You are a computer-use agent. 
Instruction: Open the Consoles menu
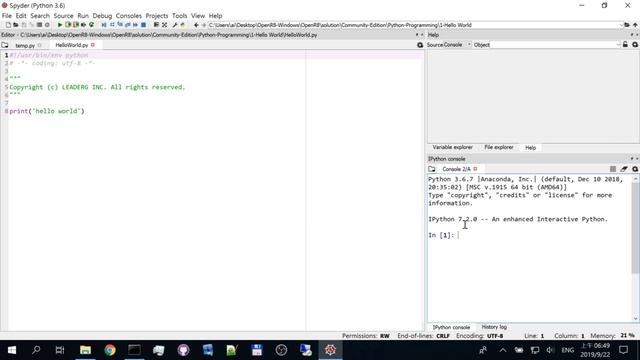129,16
